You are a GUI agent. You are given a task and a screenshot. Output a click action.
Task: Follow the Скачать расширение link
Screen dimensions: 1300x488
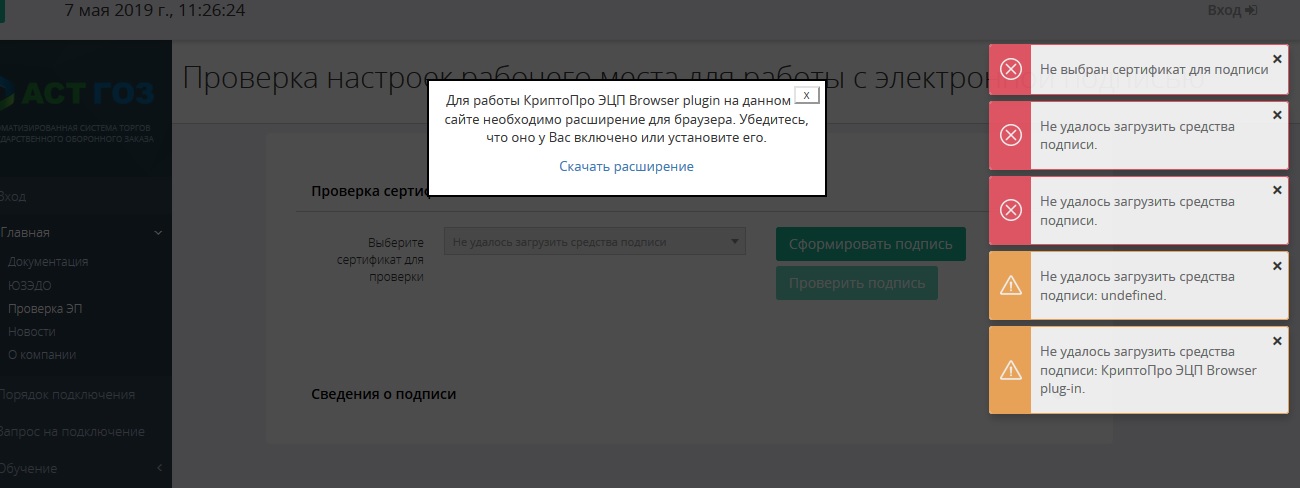[x=626, y=167]
